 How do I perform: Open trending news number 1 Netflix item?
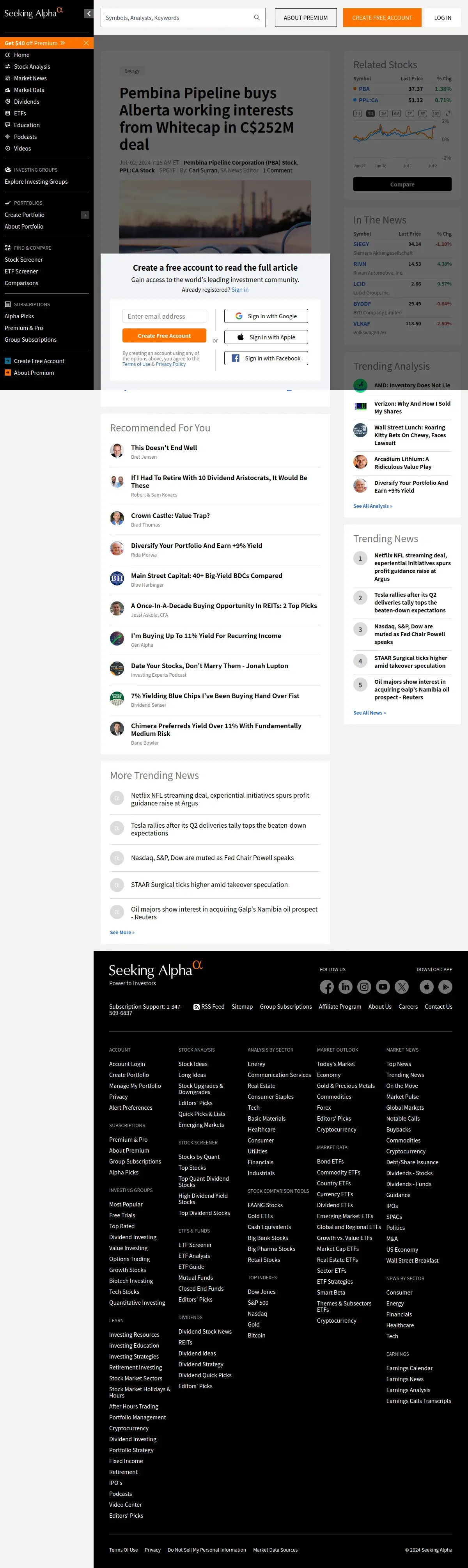[413, 567]
